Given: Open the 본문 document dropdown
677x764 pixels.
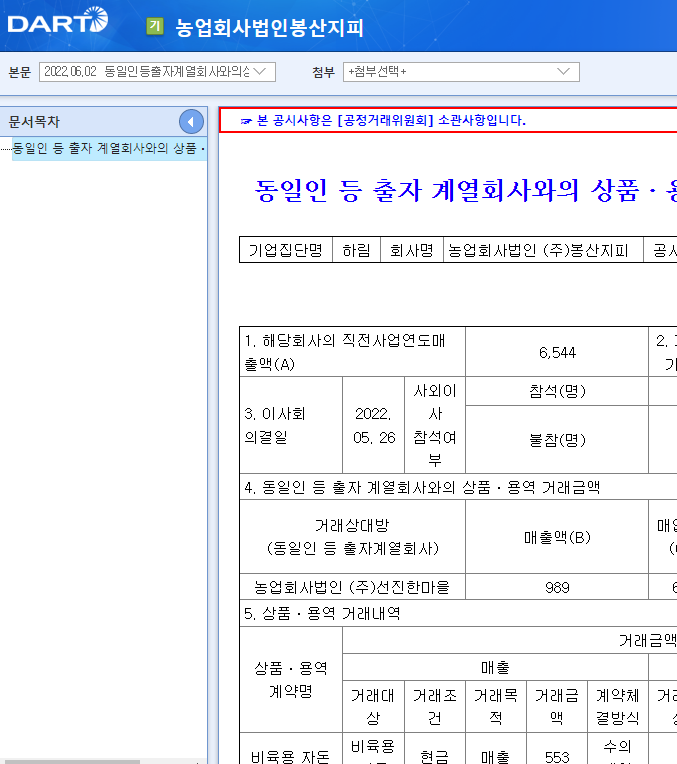Looking at the screenshot, I should pyautogui.click(x=157, y=72).
